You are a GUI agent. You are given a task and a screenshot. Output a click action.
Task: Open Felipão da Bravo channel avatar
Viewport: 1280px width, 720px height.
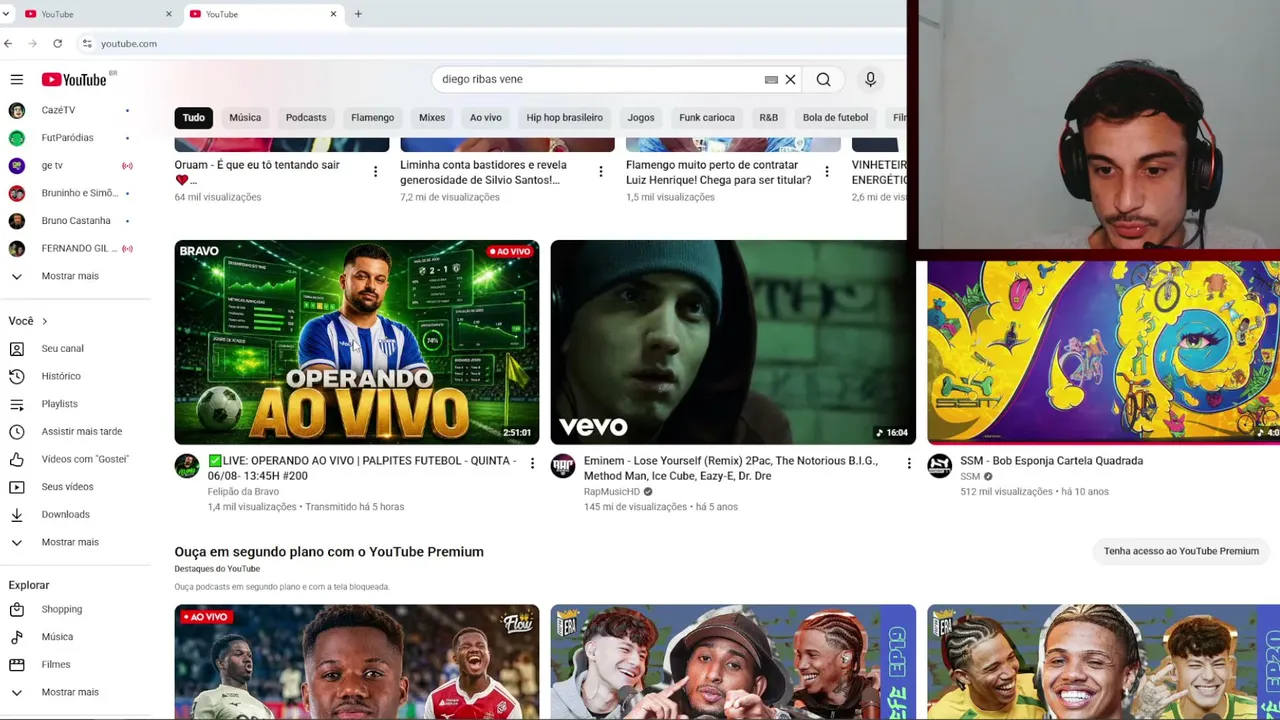[x=187, y=466]
